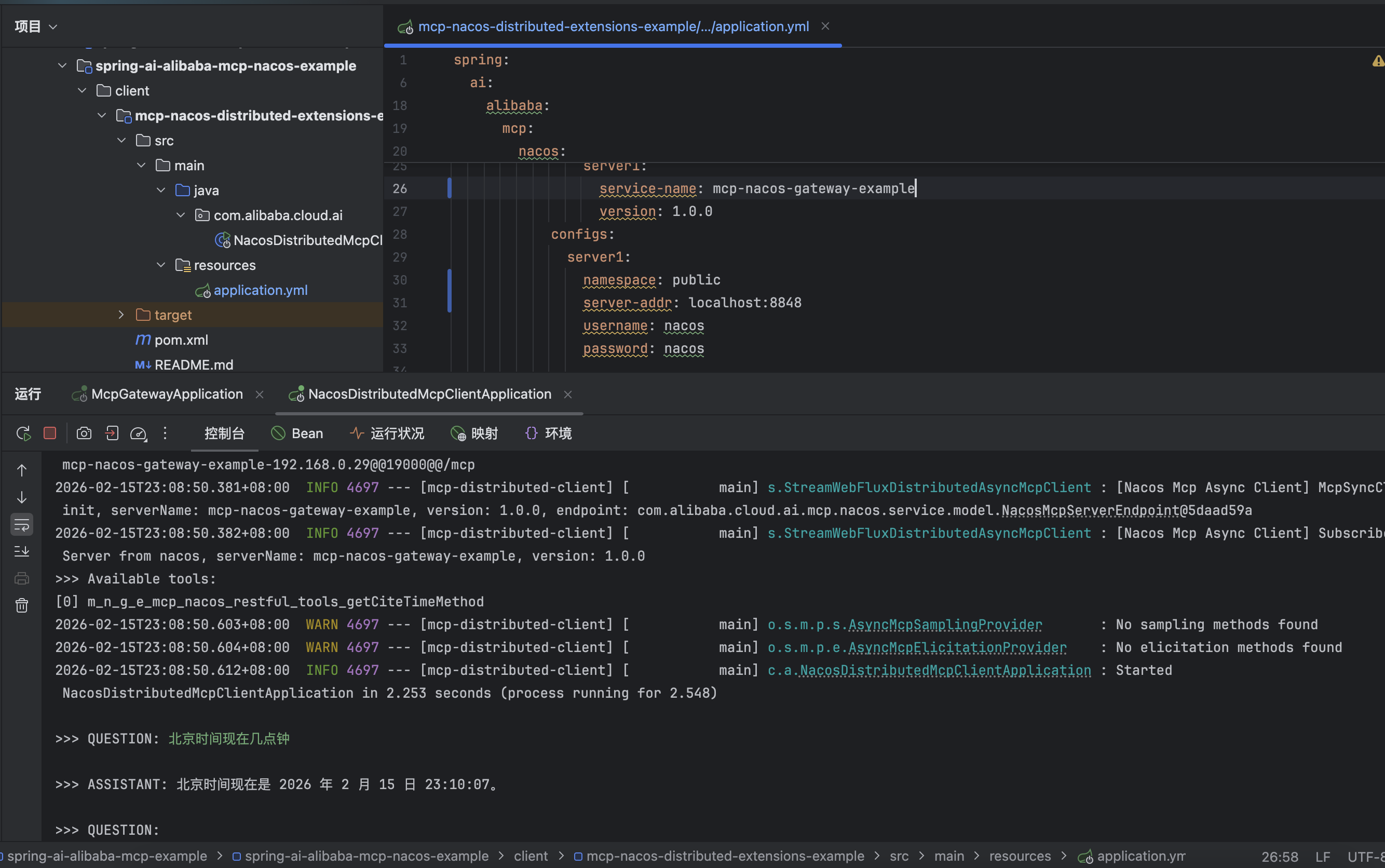Click the com.alibaba.cloud.ai package icon
1385x868 pixels.
(x=202, y=215)
